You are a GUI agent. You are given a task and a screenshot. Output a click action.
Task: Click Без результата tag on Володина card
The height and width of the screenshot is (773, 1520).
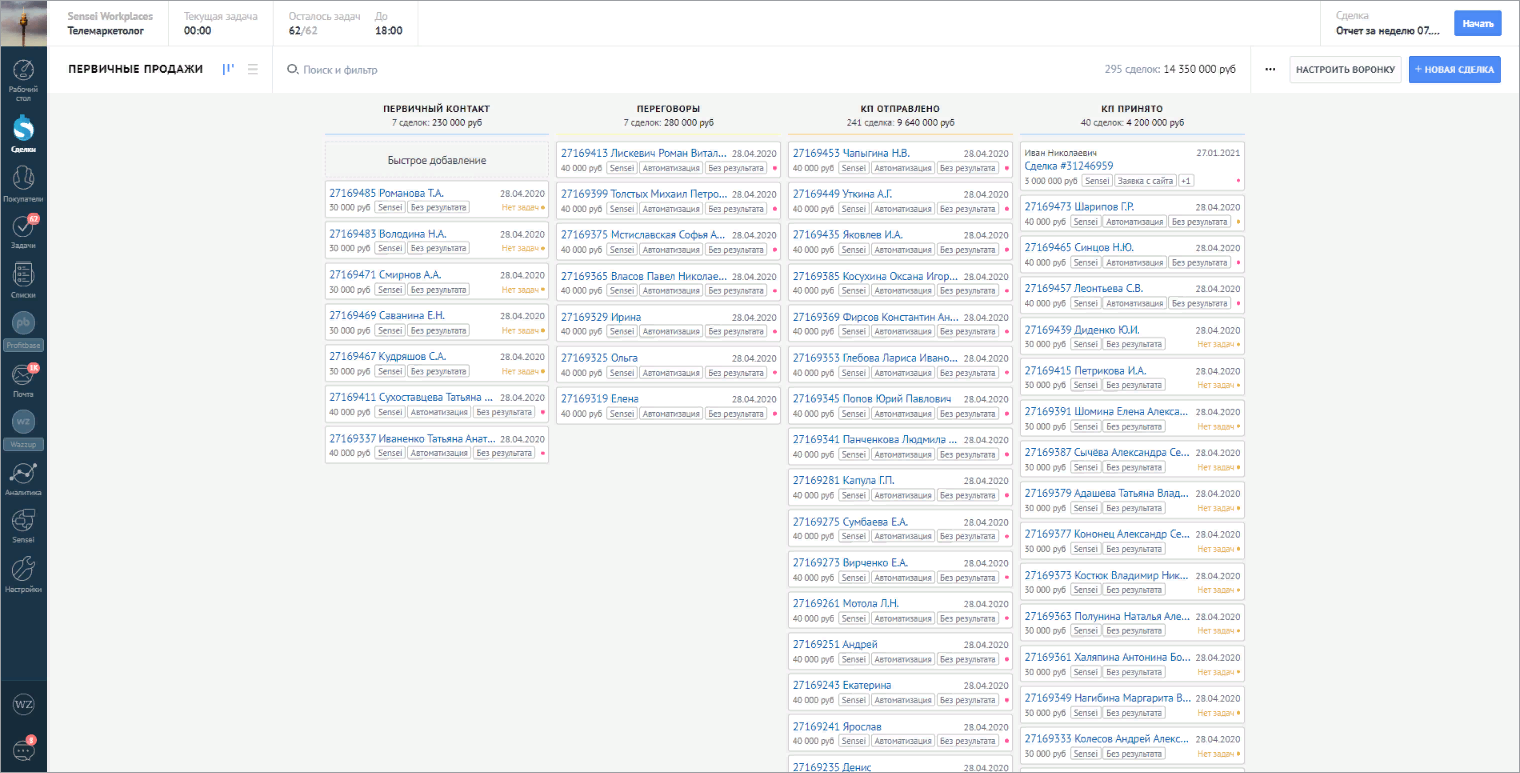(438, 248)
